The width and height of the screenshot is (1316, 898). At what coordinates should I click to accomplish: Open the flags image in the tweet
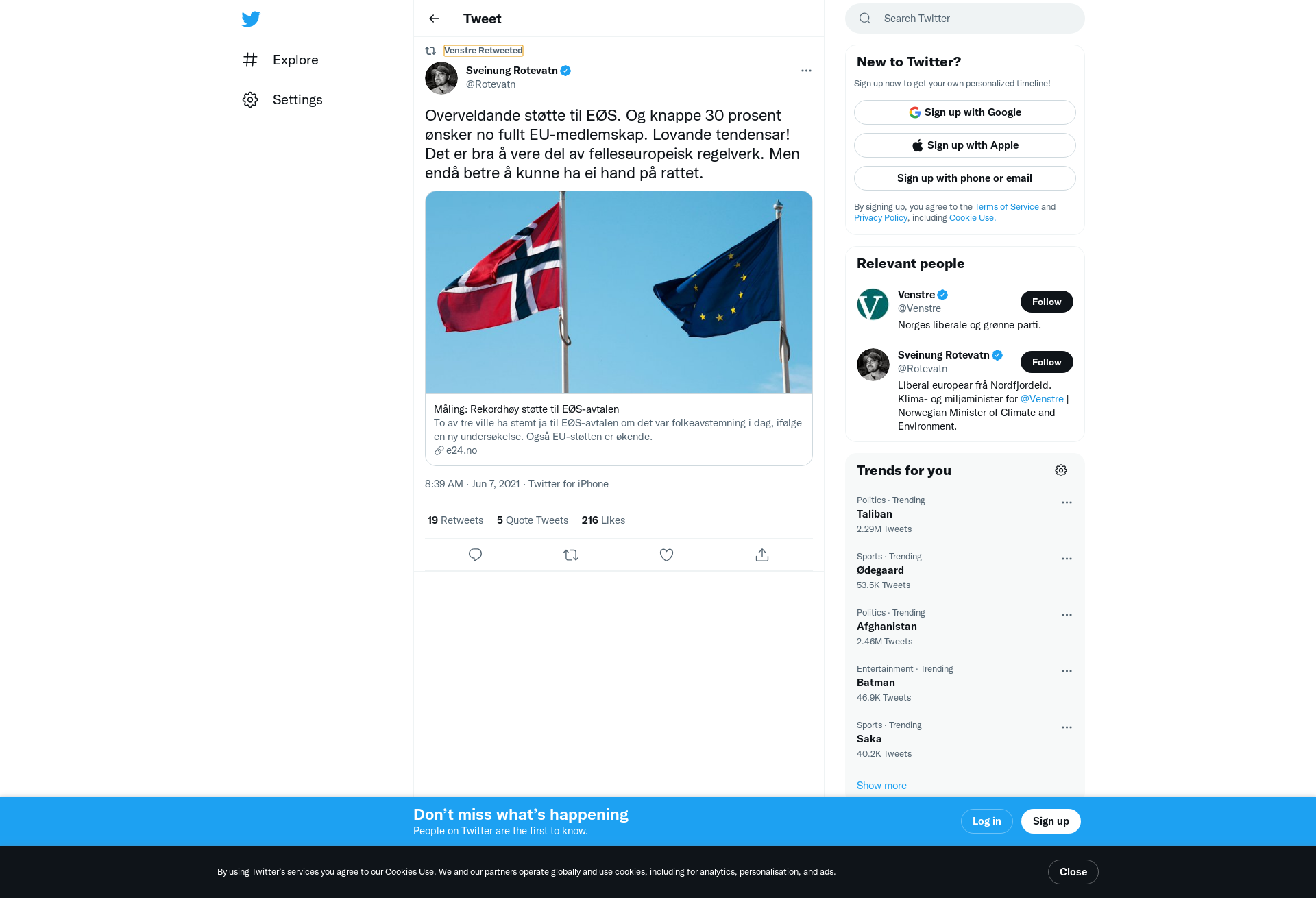tap(619, 293)
